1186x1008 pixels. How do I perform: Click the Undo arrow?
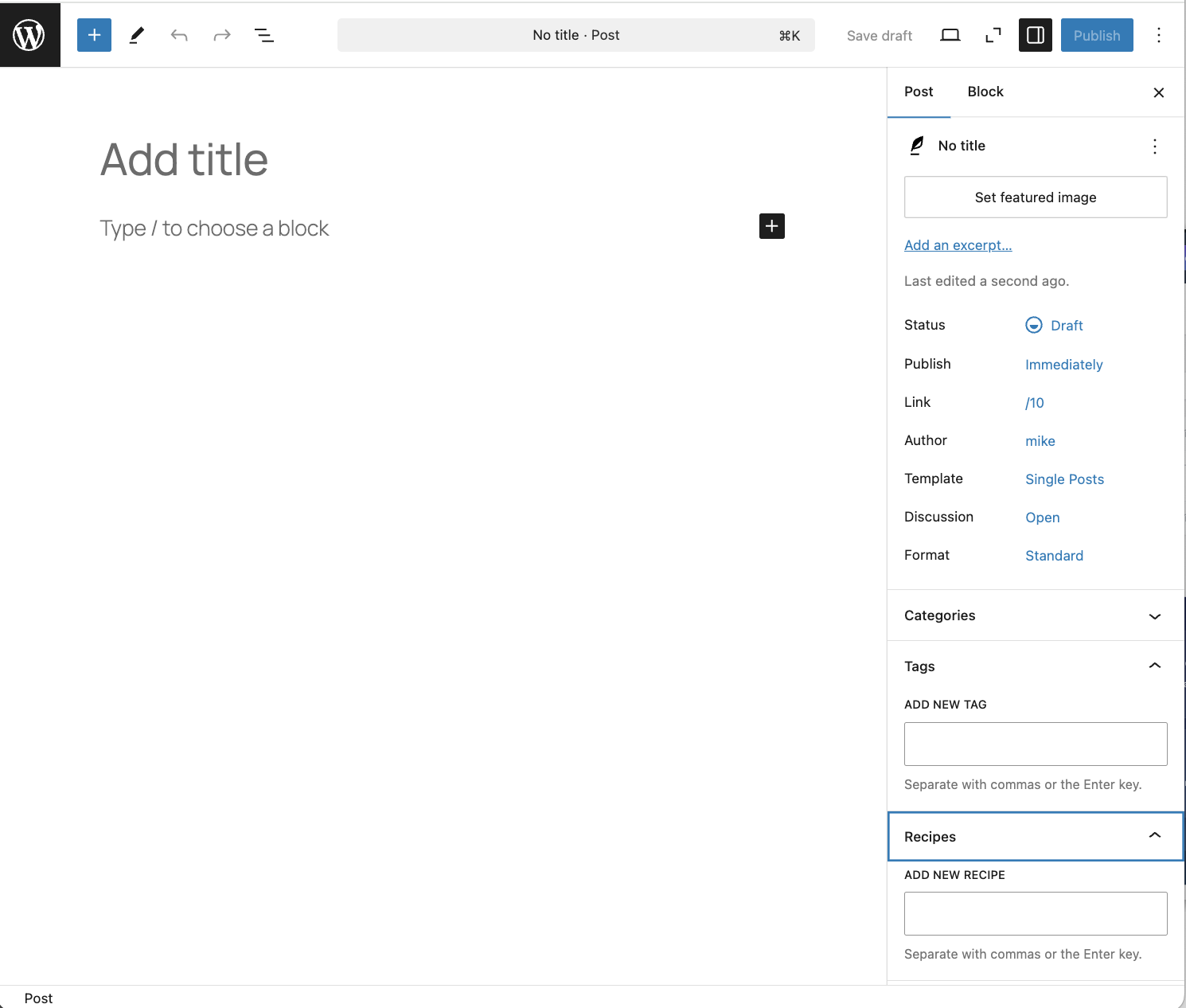[178, 35]
